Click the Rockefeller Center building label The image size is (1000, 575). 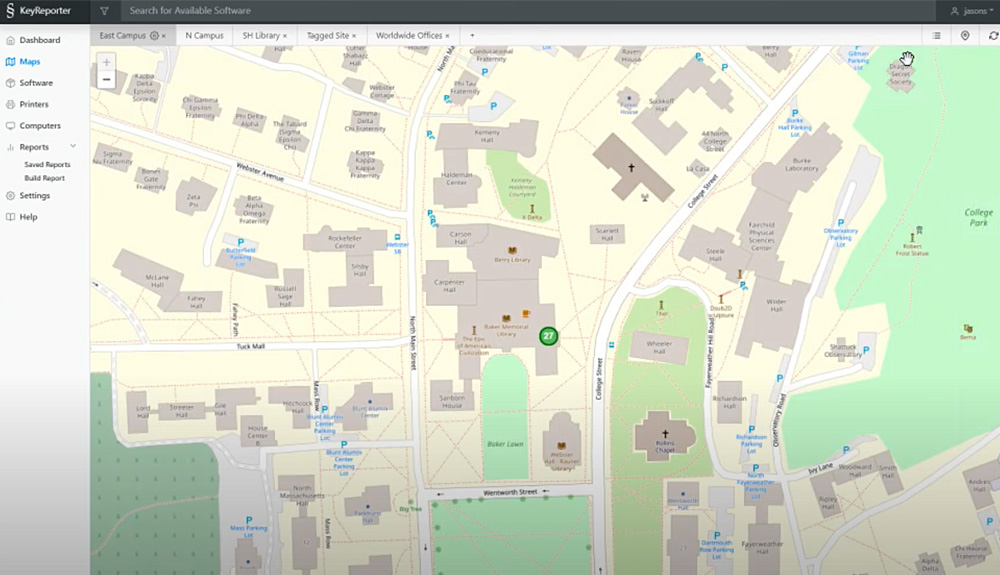(344, 242)
